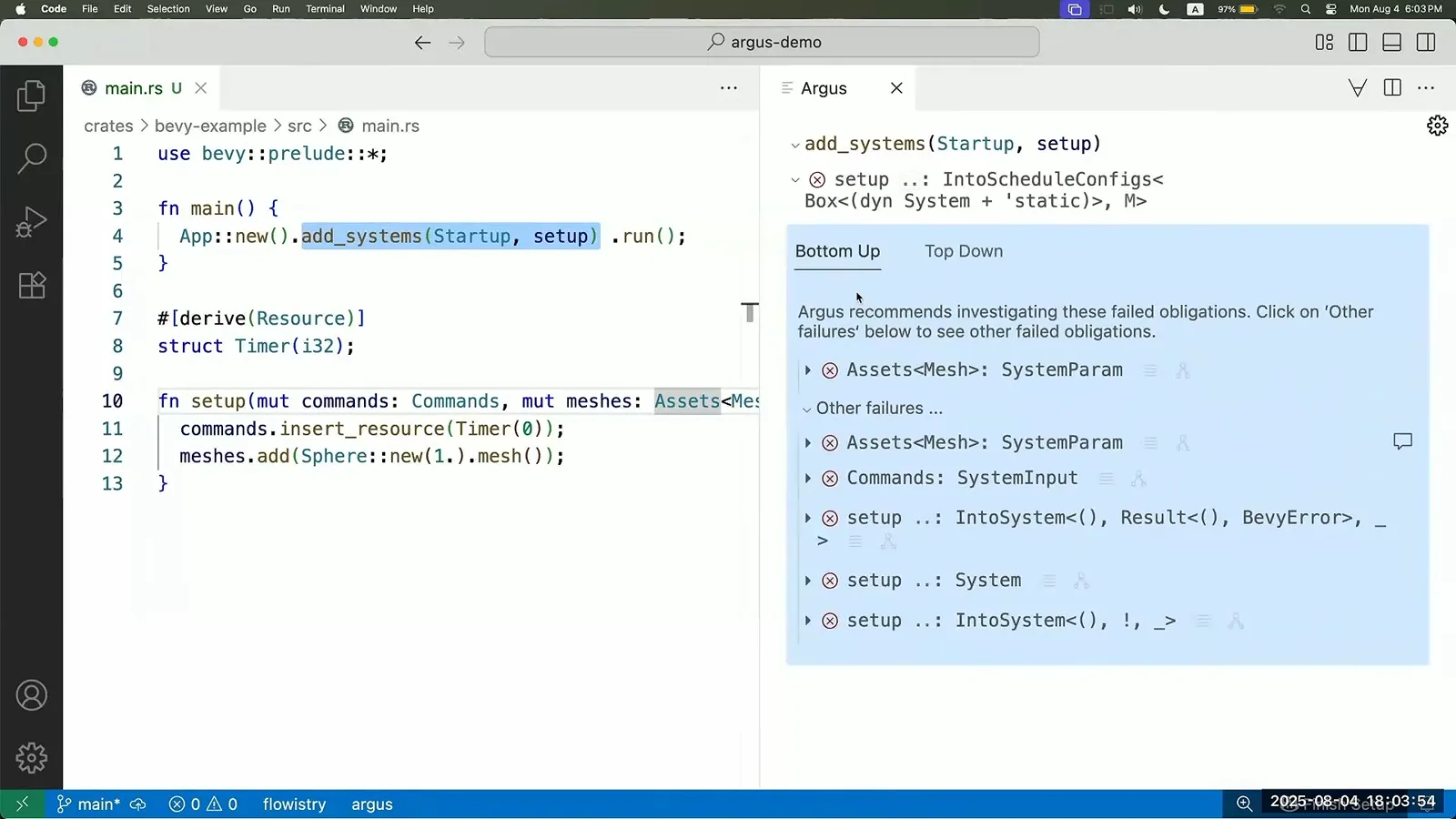Open the Search view in activity bar
This screenshot has height=819, width=1456.
pyautogui.click(x=31, y=158)
